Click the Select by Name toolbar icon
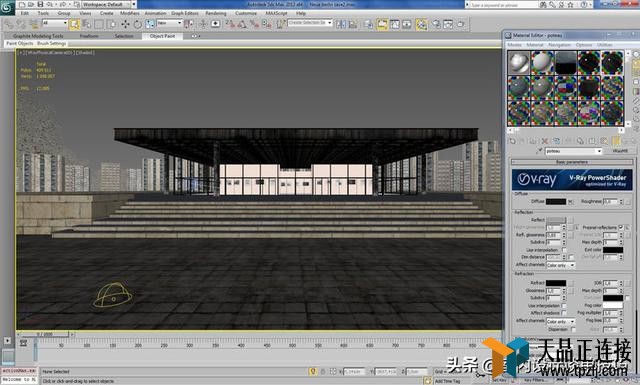Screen dimensions: 640x385 [x=86, y=24]
